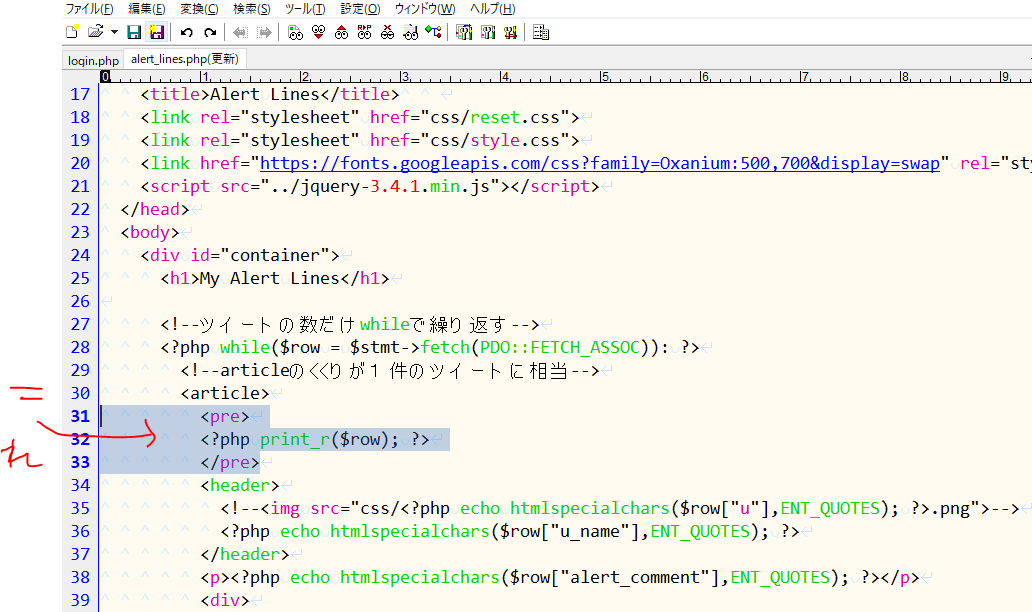This screenshot has width=1032, height=612.
Task: Click 'while' in the line 27 comment
Action: [x=385, y=324]
